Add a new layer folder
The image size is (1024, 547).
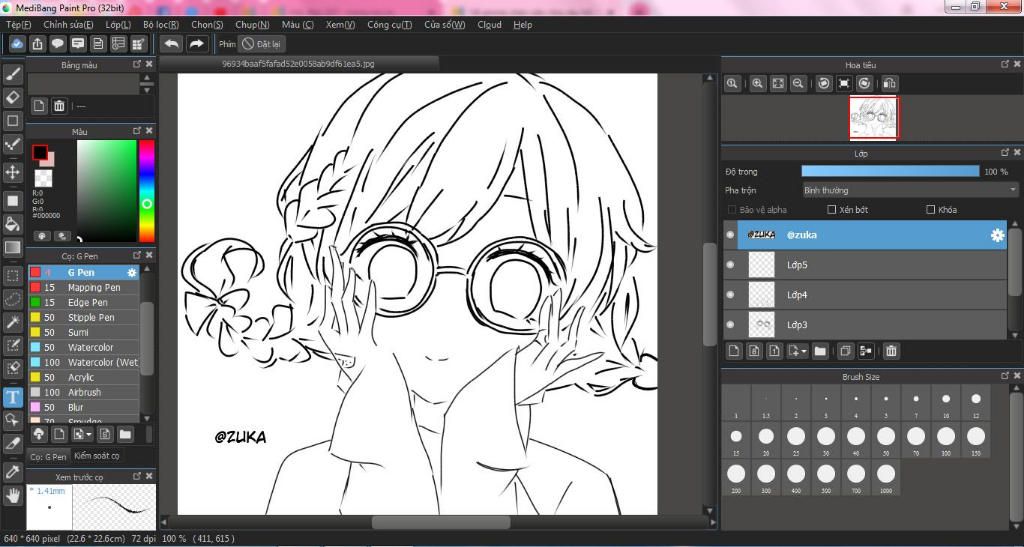[820, 351]
